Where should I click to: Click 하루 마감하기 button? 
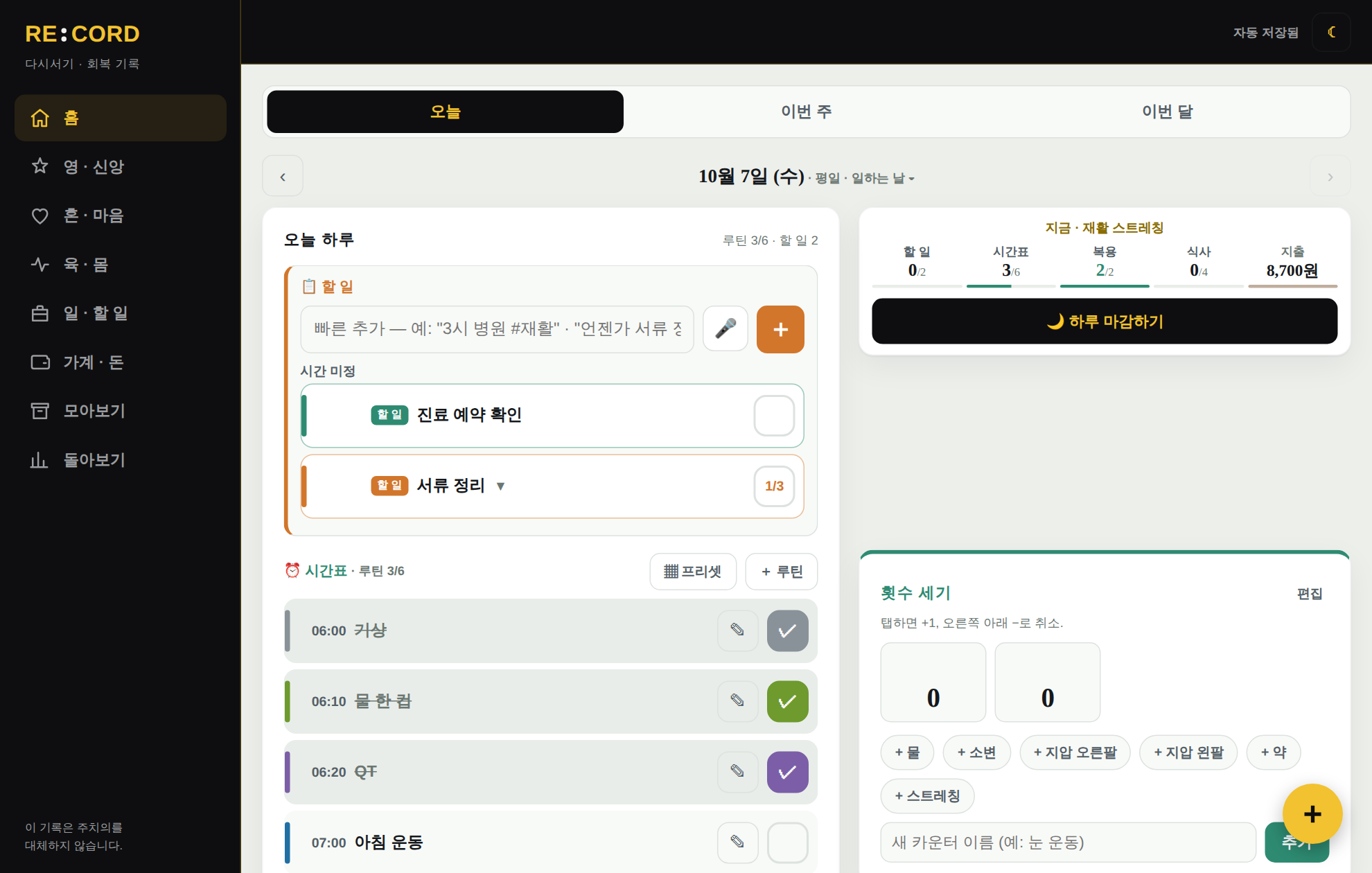click(x=1105, y=321)
